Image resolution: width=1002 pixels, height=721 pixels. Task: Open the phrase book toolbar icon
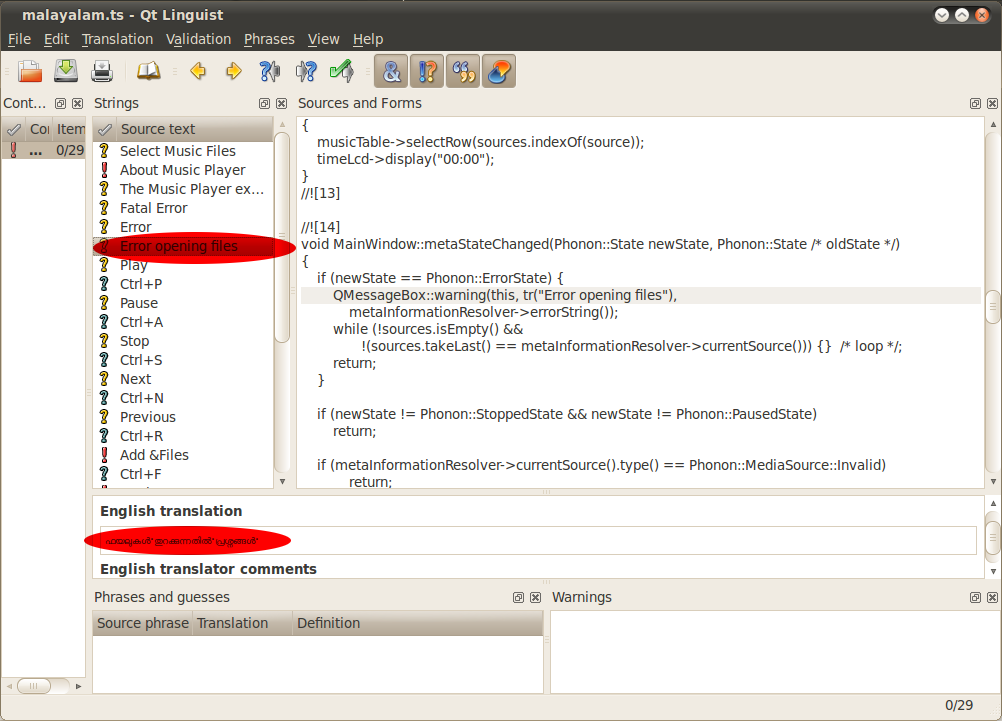tap(149, 71)
